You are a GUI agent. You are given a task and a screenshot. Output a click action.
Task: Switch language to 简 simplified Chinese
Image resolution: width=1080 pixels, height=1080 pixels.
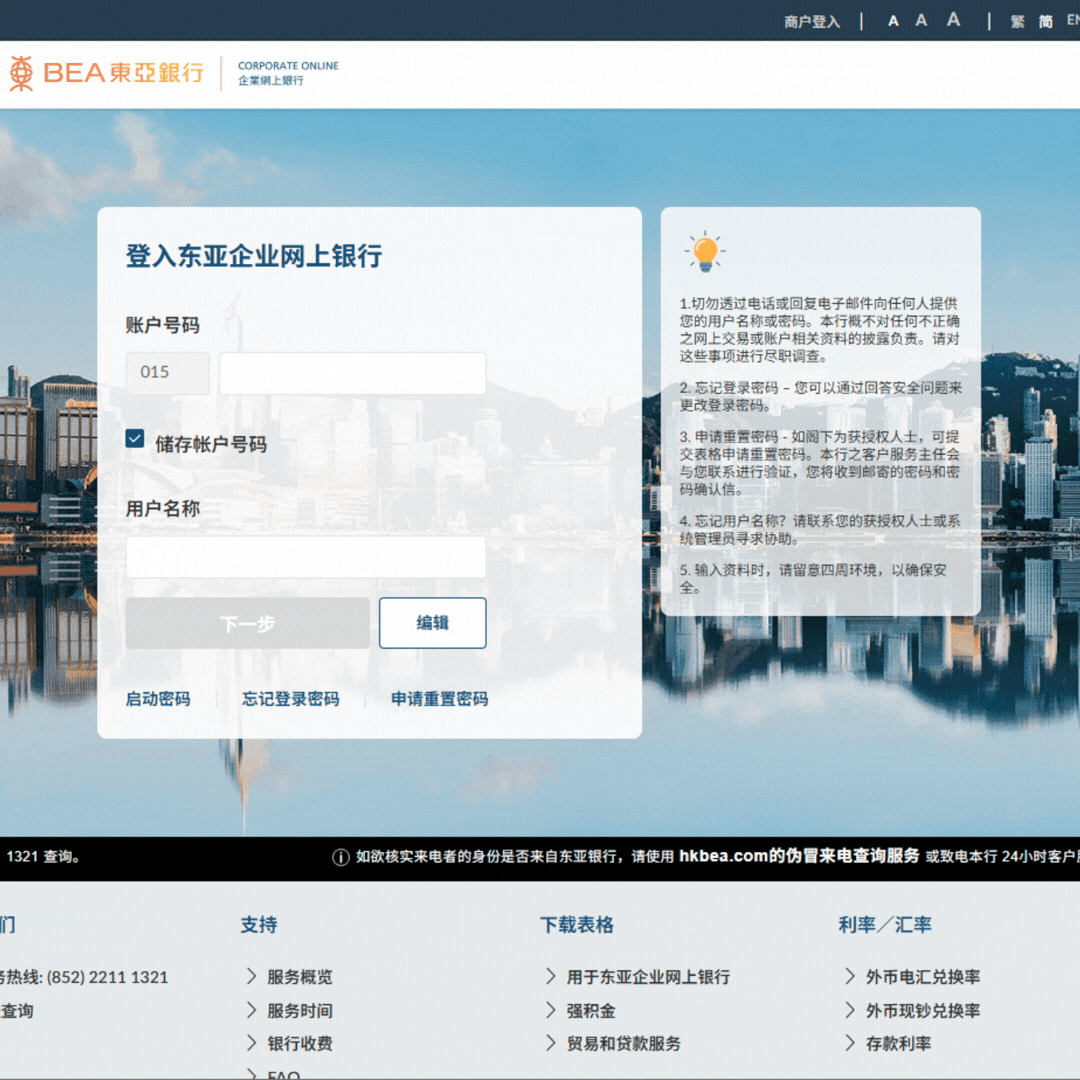pyautogui.click(x=1046, y=22)
